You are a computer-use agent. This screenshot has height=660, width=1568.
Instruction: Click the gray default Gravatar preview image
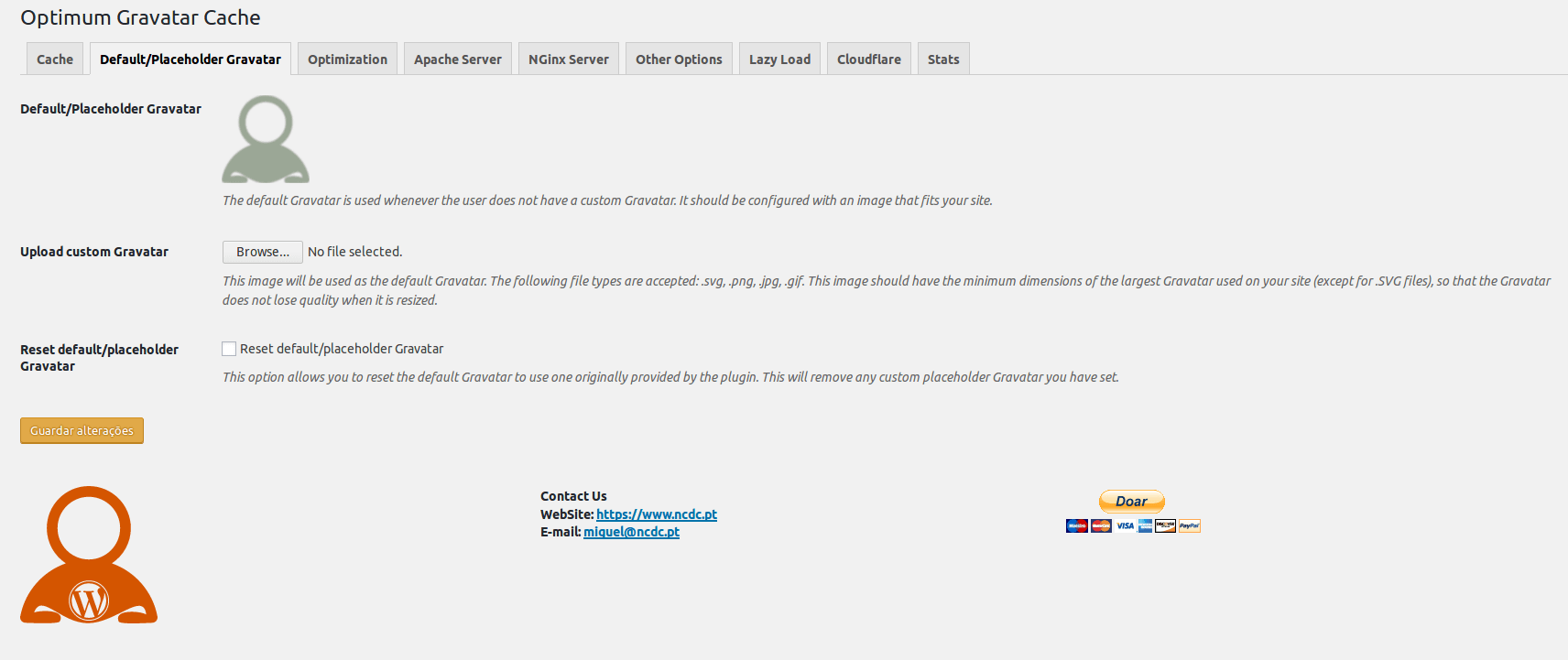(x=266, y=139)
